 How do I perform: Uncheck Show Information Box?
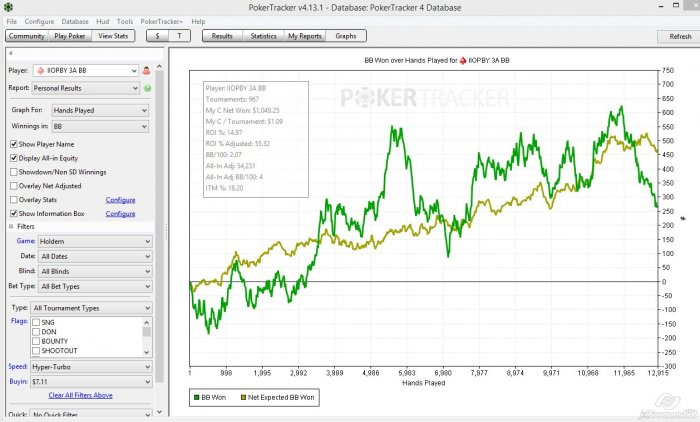[x=14, y=213]
